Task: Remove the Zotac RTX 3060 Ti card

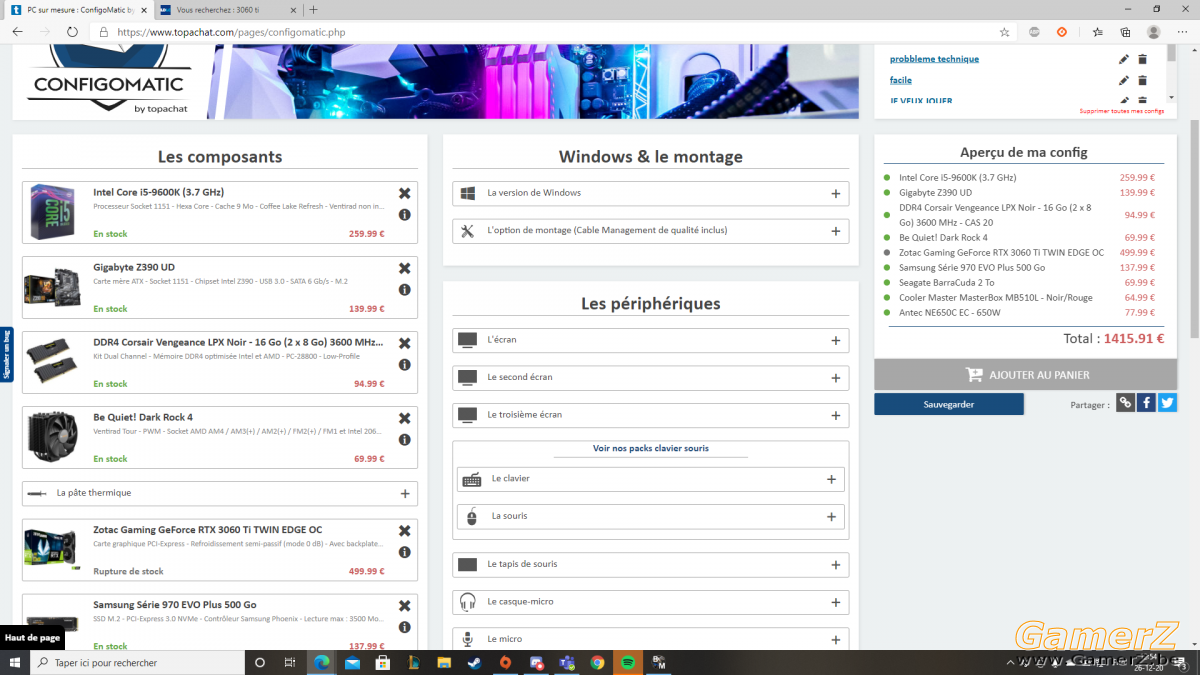Action: (404, 531)
